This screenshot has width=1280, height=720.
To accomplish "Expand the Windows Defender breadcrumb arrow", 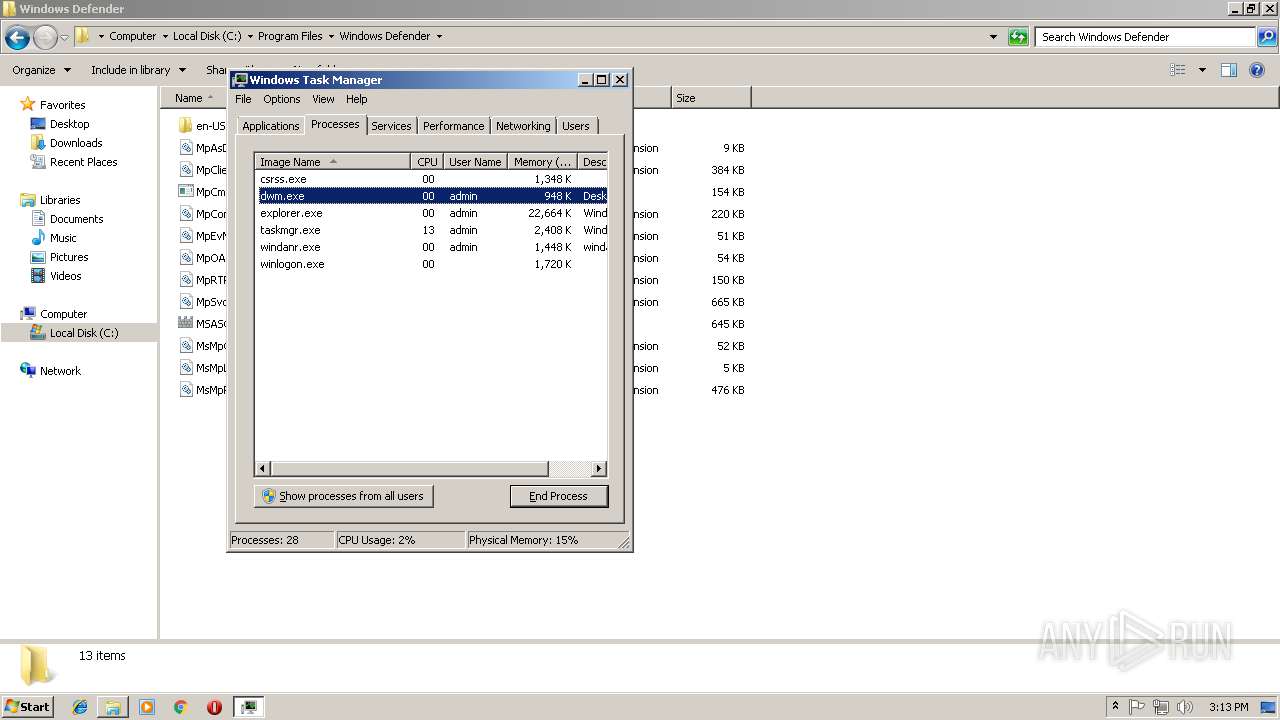I will click(x=439, y=36).
